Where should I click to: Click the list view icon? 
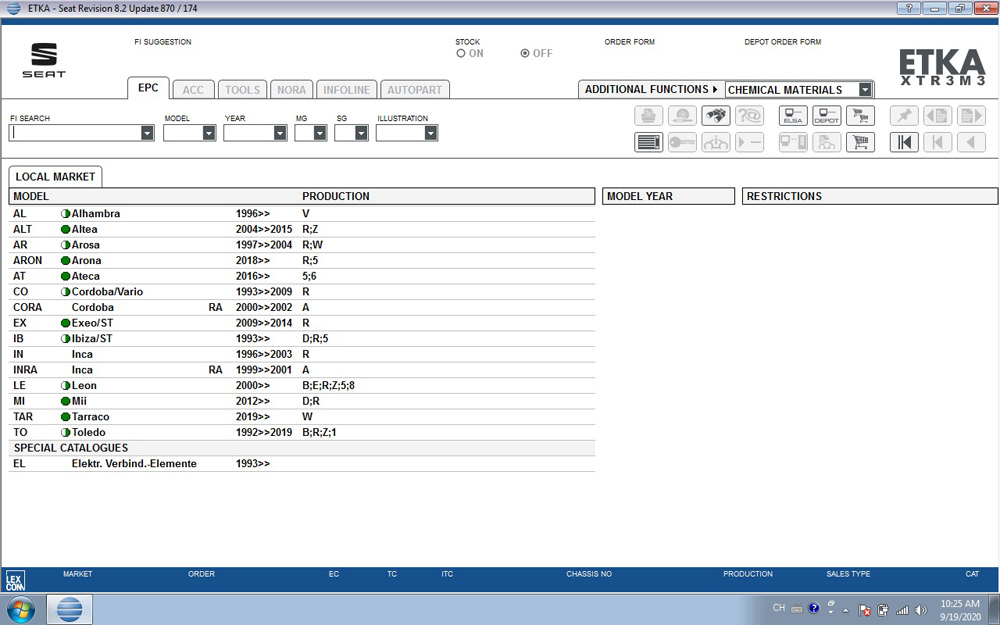(649, 142)
